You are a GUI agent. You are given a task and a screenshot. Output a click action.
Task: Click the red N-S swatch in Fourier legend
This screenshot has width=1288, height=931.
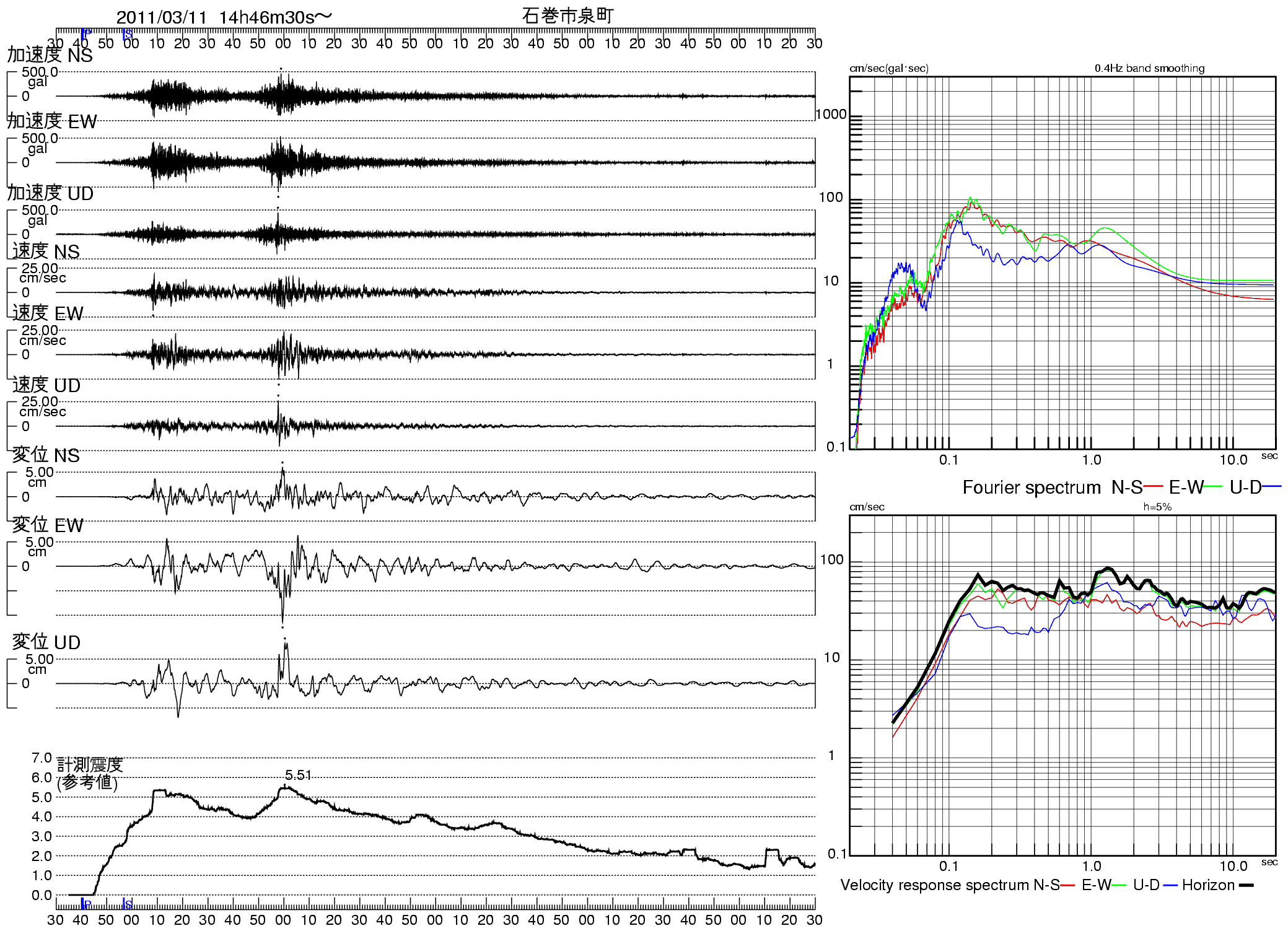(1154, 487)
